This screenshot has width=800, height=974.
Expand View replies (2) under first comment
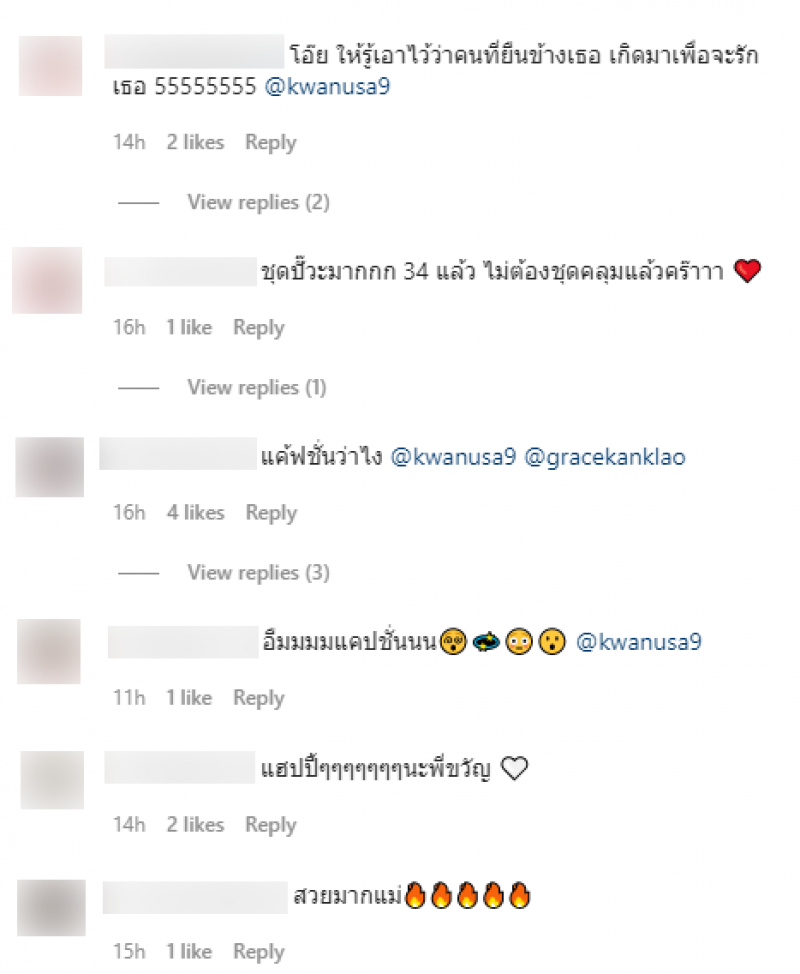[x=258, y=203]
